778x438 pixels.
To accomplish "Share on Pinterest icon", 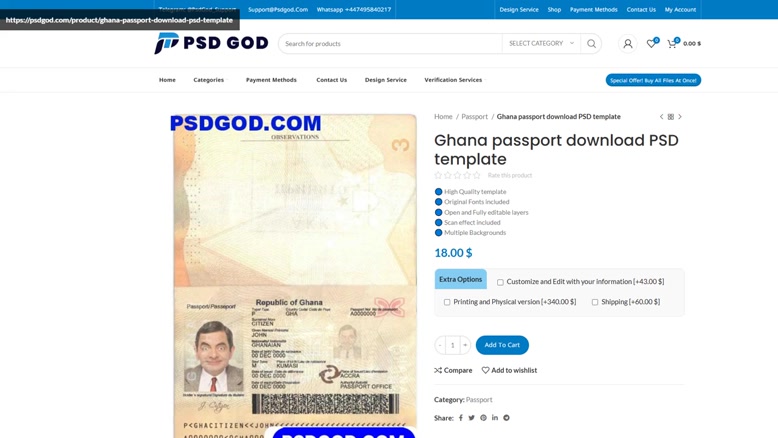I will (x=483, y=418).
